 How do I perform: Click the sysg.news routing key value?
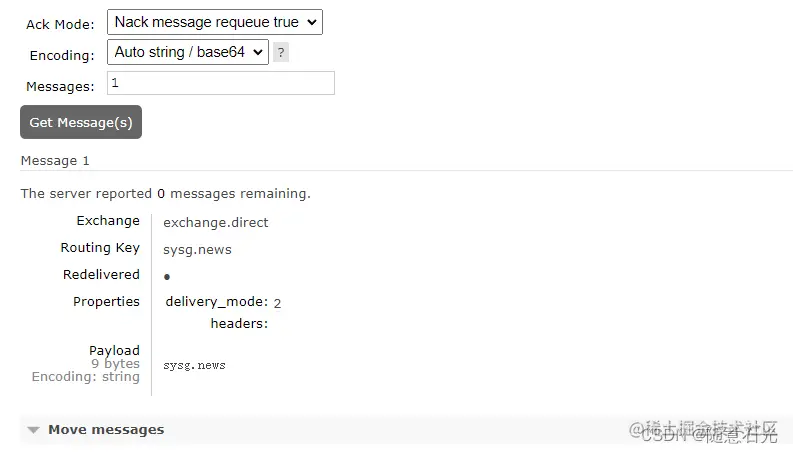(x=197, y=250)
